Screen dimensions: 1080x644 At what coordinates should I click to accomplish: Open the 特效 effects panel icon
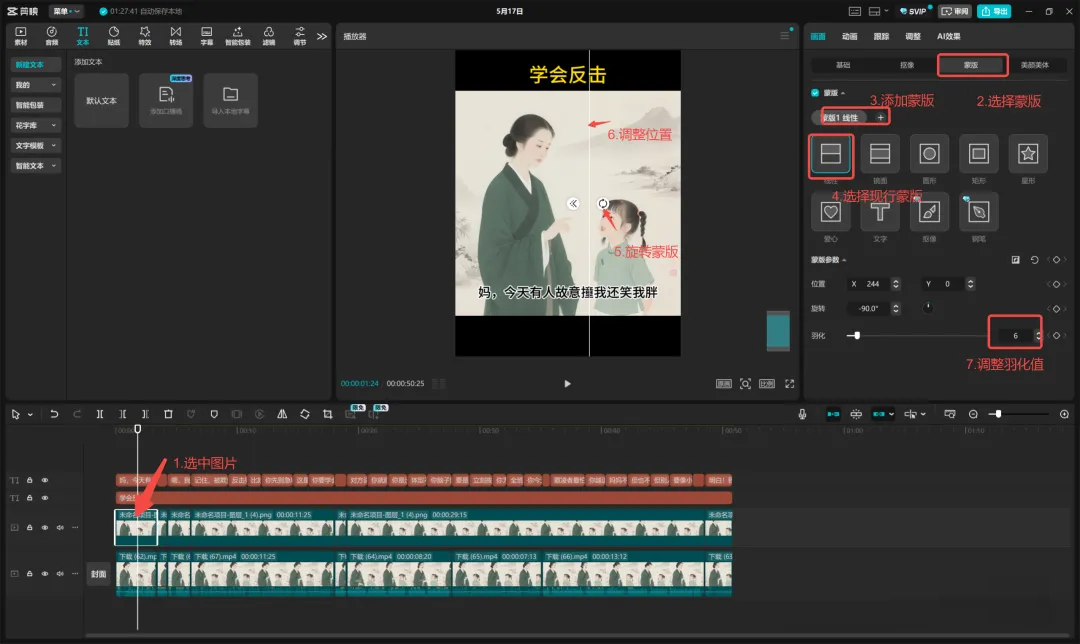click(145, 36)
